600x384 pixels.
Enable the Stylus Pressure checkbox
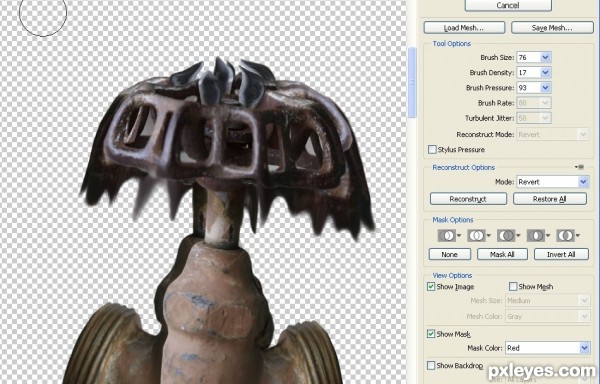pyautogui.click(x=432, y=149)
